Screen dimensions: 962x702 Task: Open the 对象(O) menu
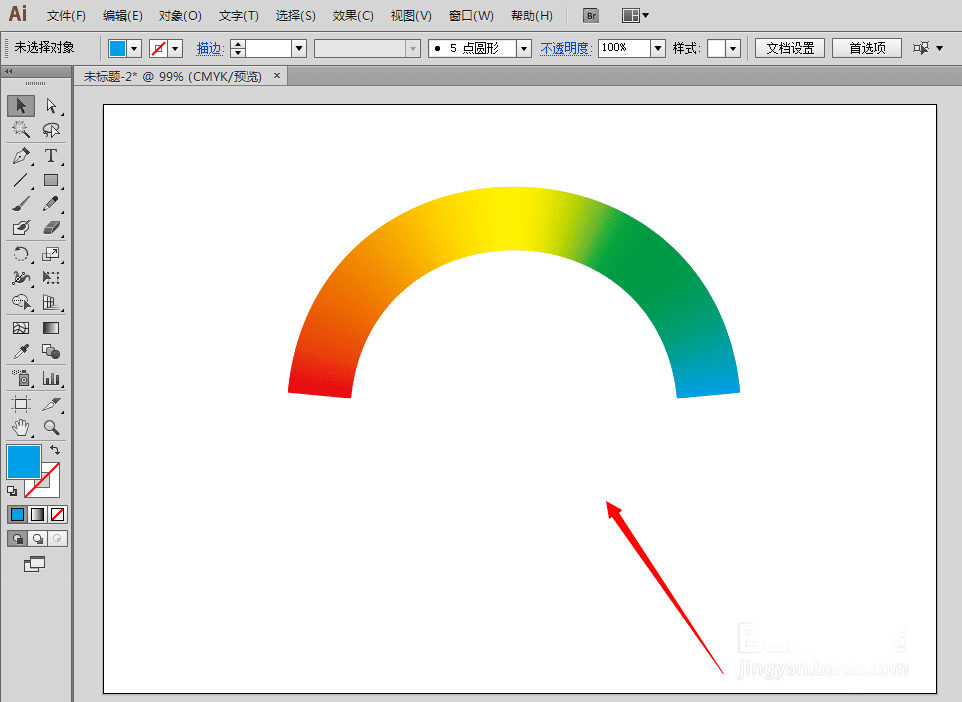180,15
